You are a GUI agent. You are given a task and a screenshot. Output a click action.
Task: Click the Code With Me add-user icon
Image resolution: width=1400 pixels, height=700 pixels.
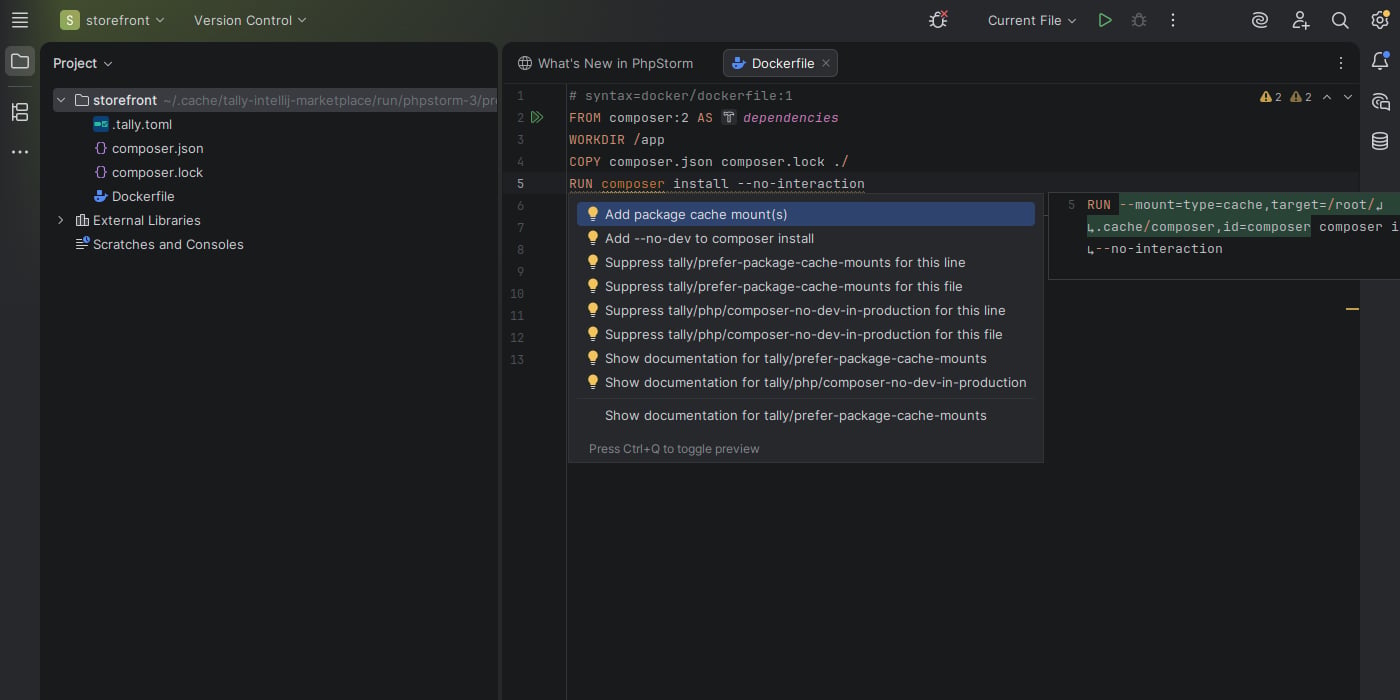coord(1300,20)
